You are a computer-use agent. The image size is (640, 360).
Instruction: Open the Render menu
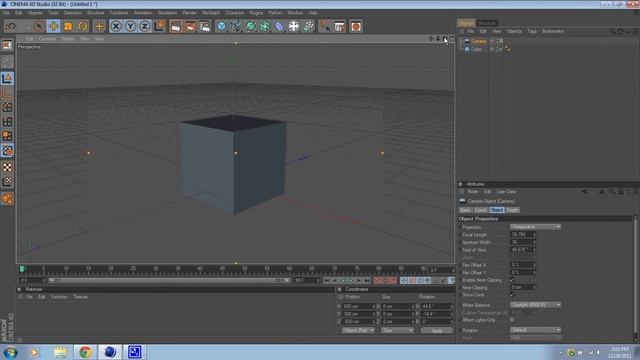tap(189, 13)
